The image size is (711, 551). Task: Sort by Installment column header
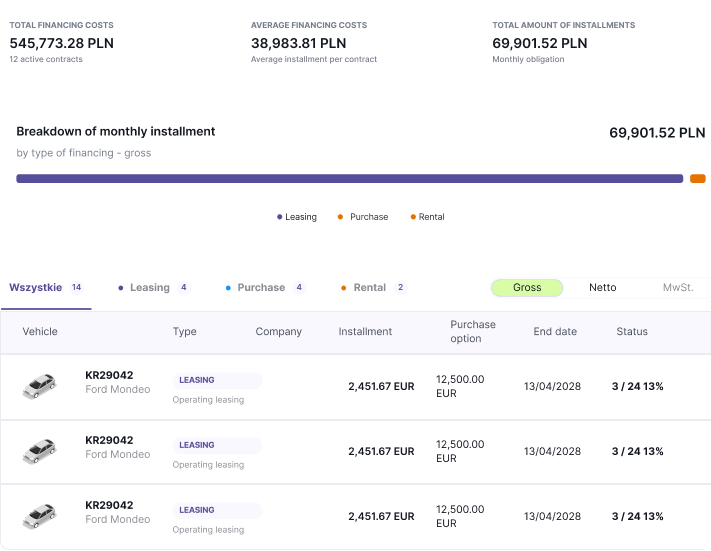tap(365, 332)
